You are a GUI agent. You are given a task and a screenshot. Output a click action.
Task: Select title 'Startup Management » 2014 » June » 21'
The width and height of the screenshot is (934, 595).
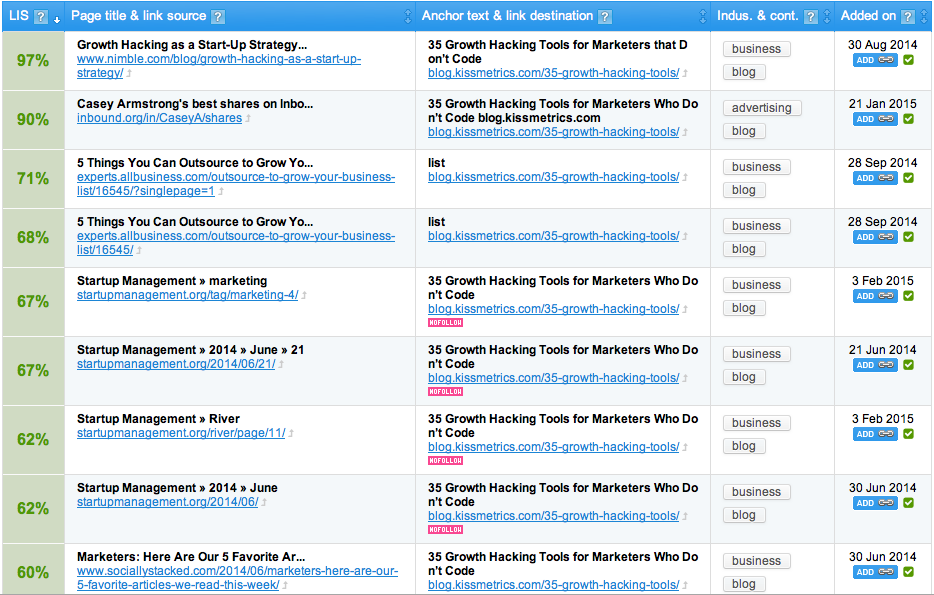click(191, 350)
